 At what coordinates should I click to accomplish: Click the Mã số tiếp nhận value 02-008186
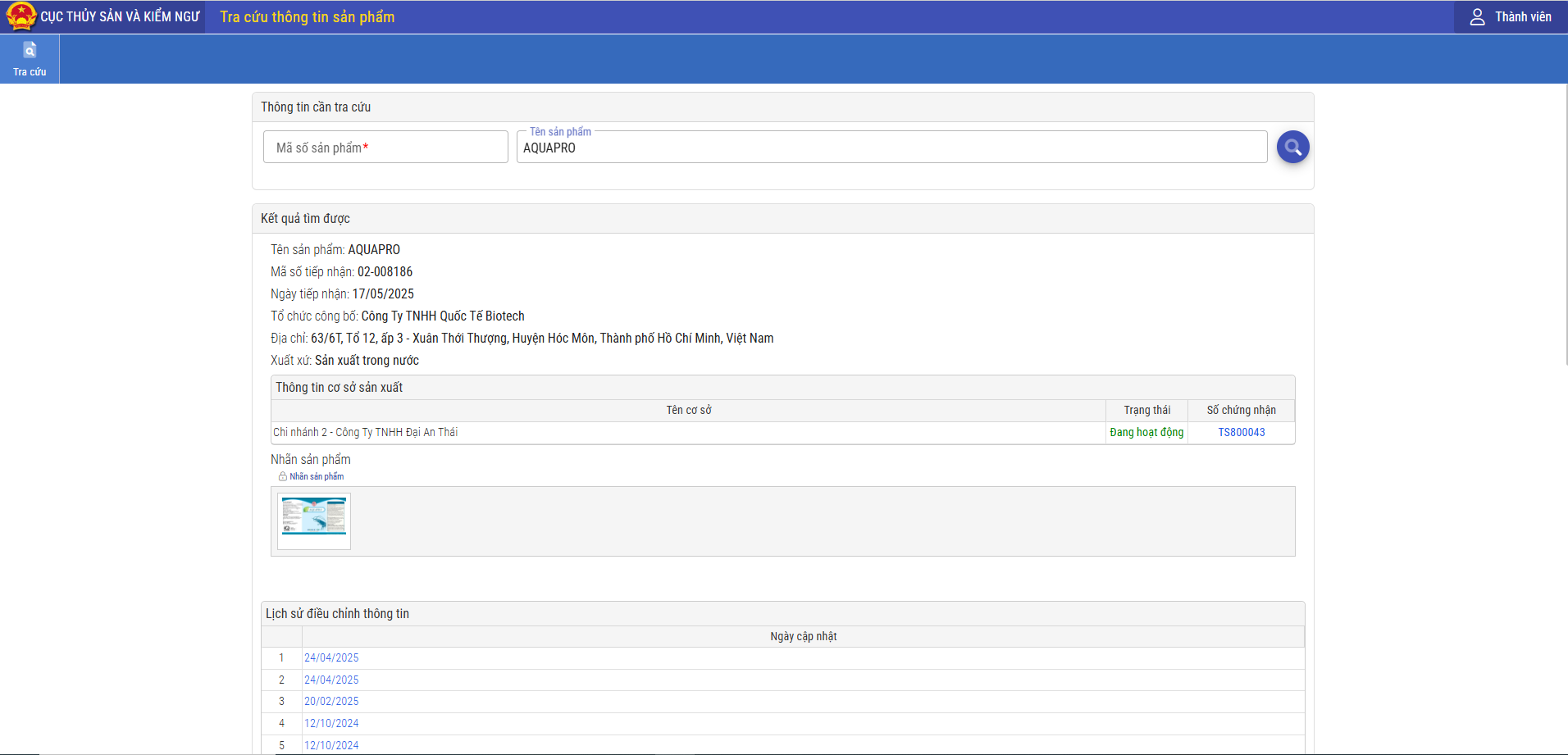click(385, 271)
